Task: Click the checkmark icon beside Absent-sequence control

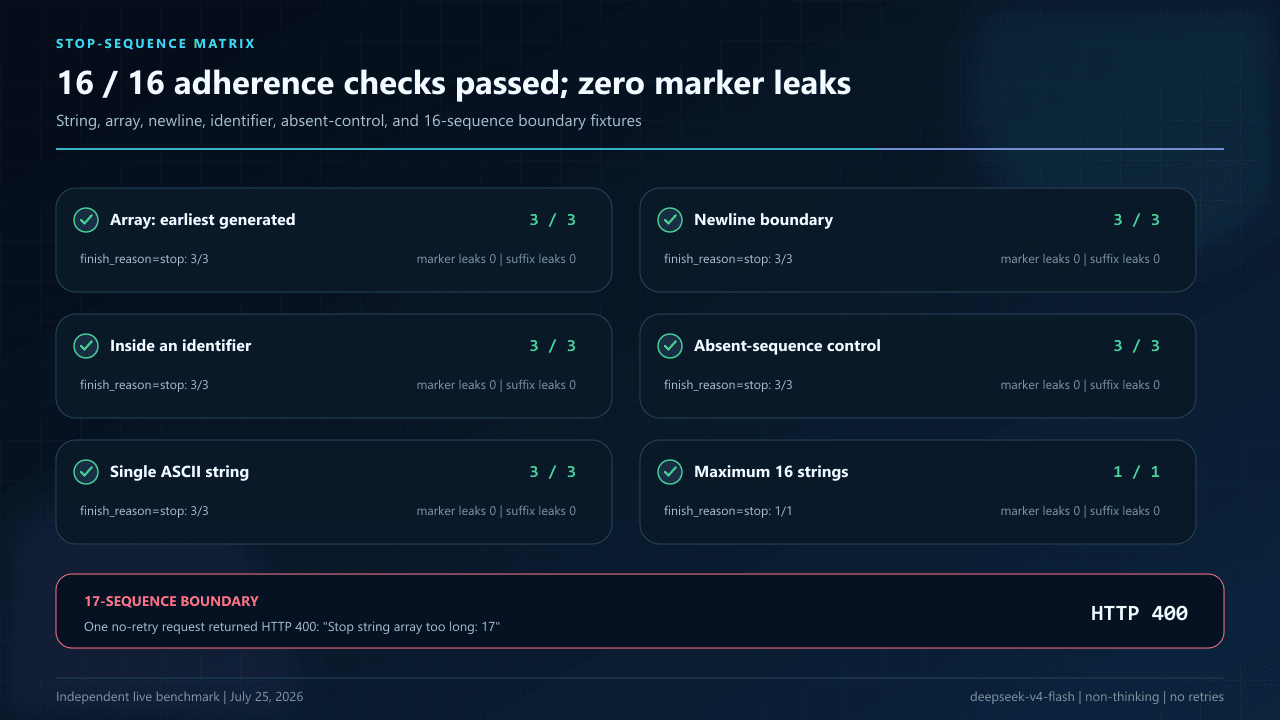Action: [x=670, y=346]
